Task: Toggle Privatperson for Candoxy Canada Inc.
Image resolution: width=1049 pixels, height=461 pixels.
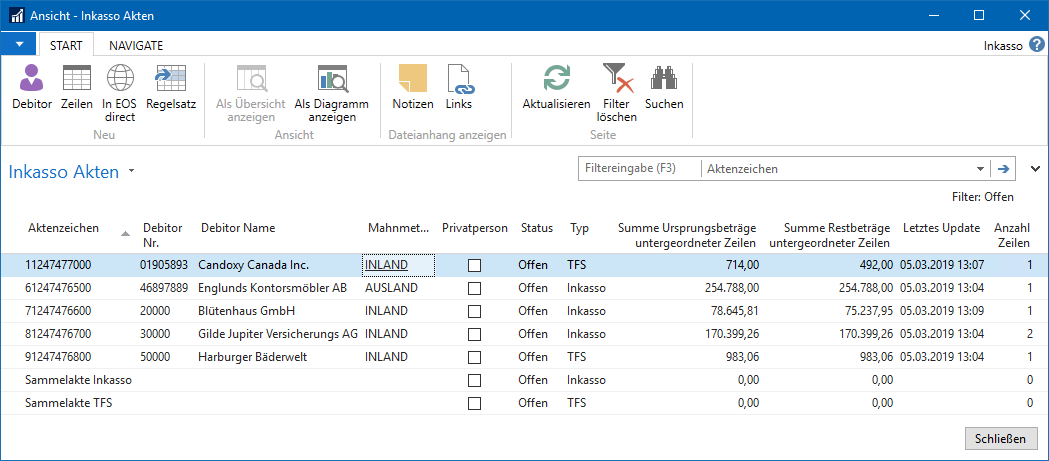Action: pyautogui.click(x=474, y=265)
